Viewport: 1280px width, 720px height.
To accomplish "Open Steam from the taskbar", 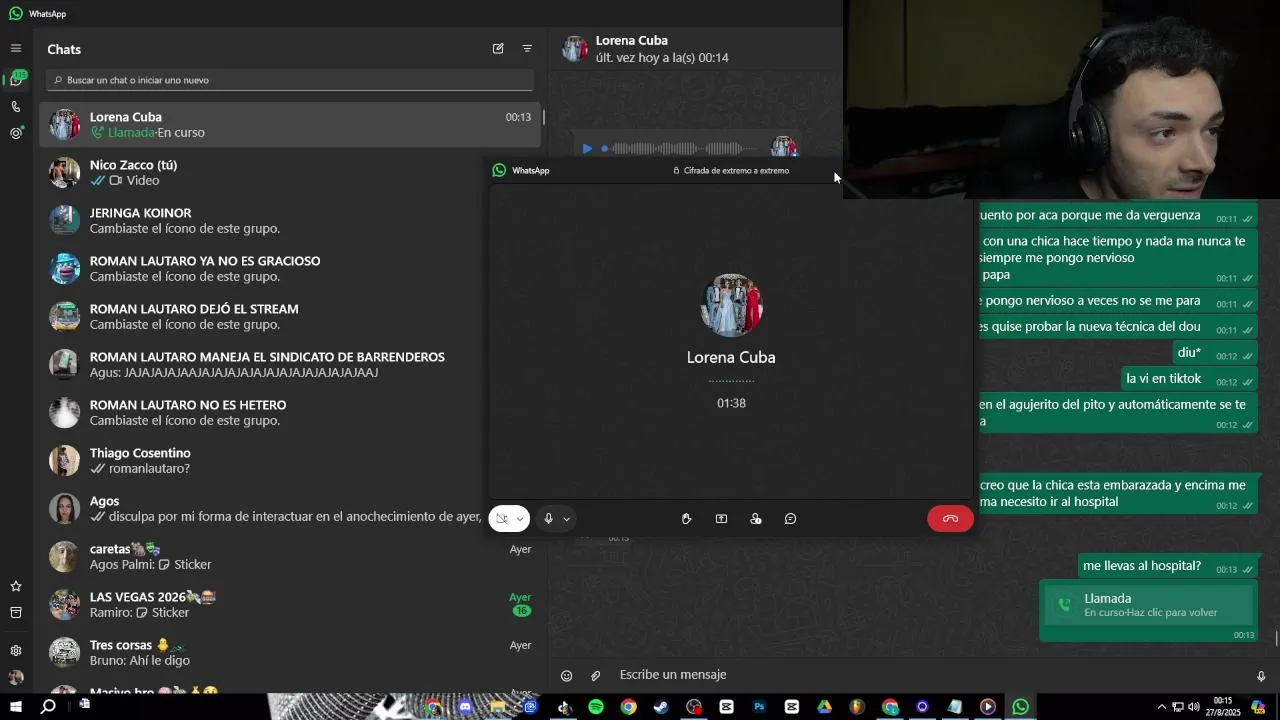I will coord(661,707).
